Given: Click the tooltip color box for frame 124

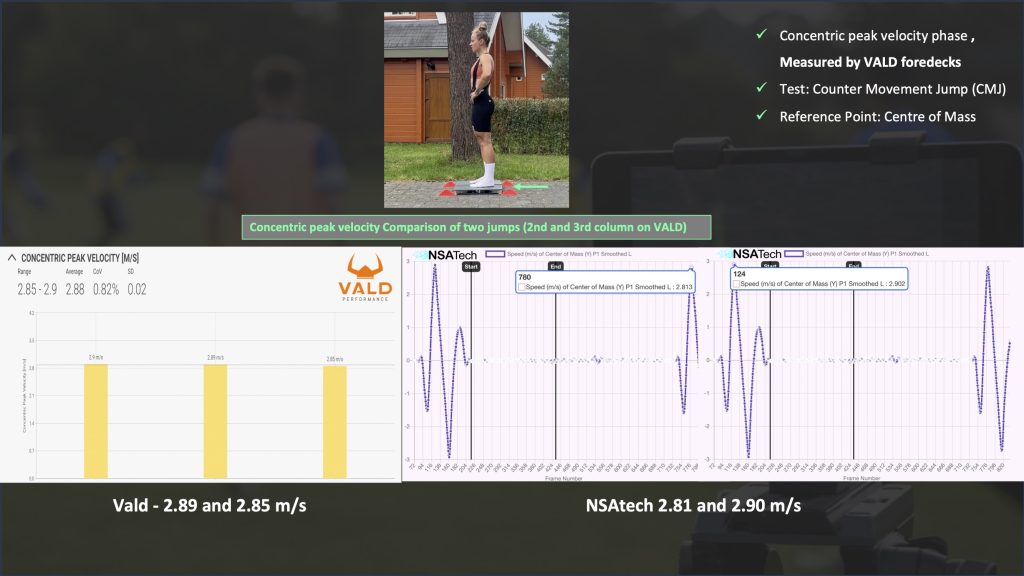Looking at the screenshot, I should (x=736, y=285).
